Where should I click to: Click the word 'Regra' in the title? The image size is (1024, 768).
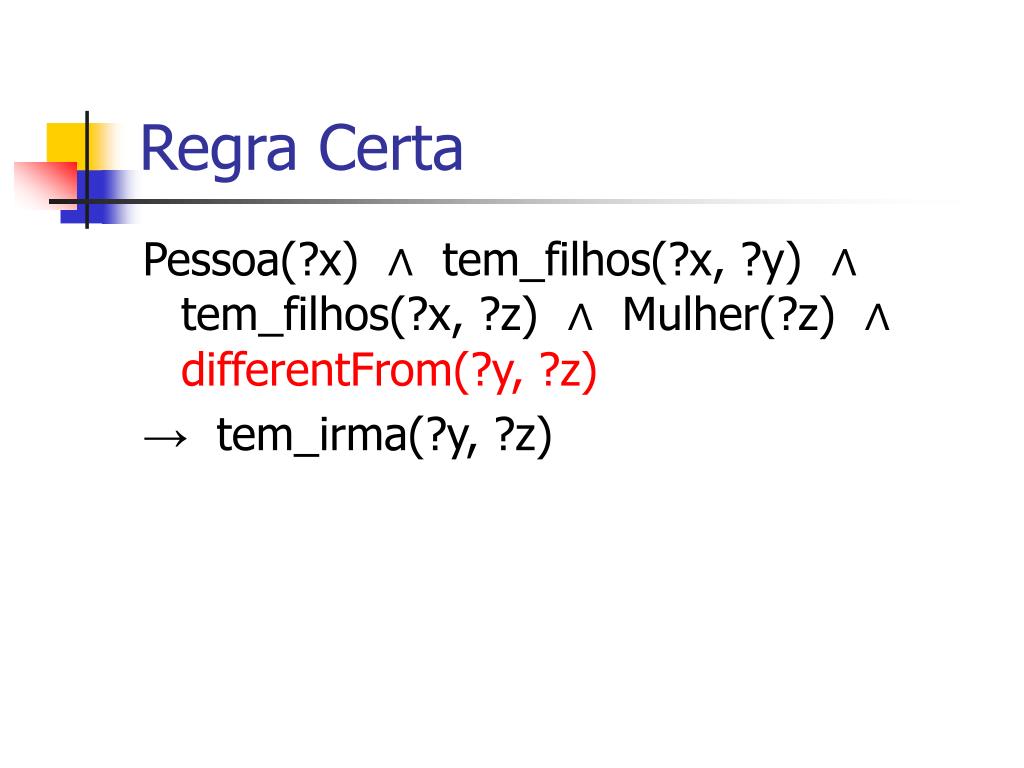pyautogui.click(x=218, y=150)
